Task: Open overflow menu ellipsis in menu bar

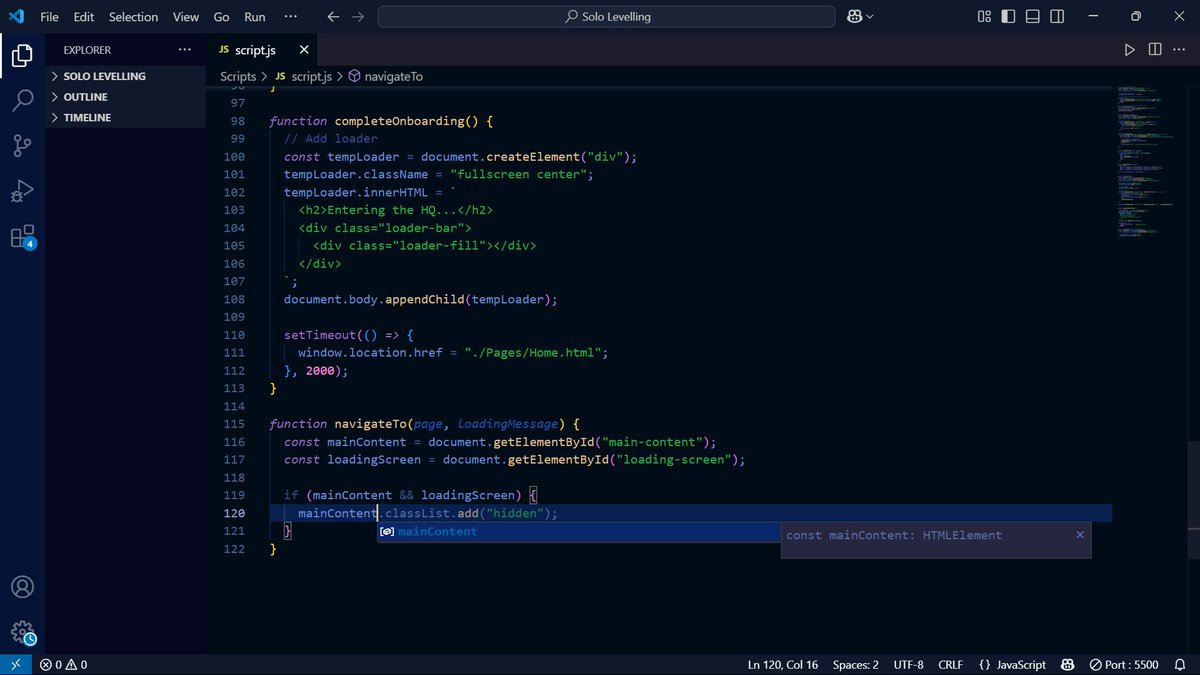Action: [x=291, y=17]
